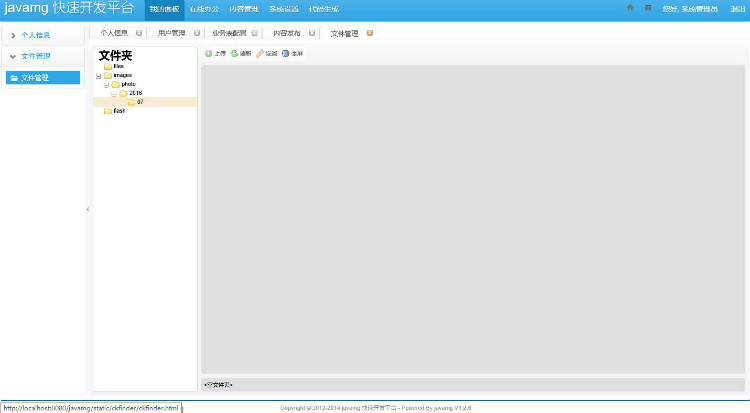The image size is (750, 413).
Task: Select the 2018 folder label
Action: 135,93
